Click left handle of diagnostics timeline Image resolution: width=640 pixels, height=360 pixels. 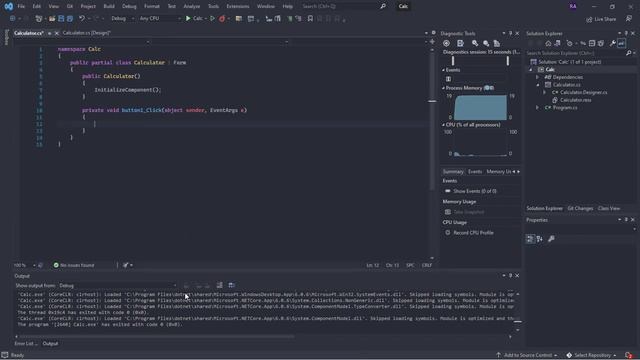(x=453, y=61)
